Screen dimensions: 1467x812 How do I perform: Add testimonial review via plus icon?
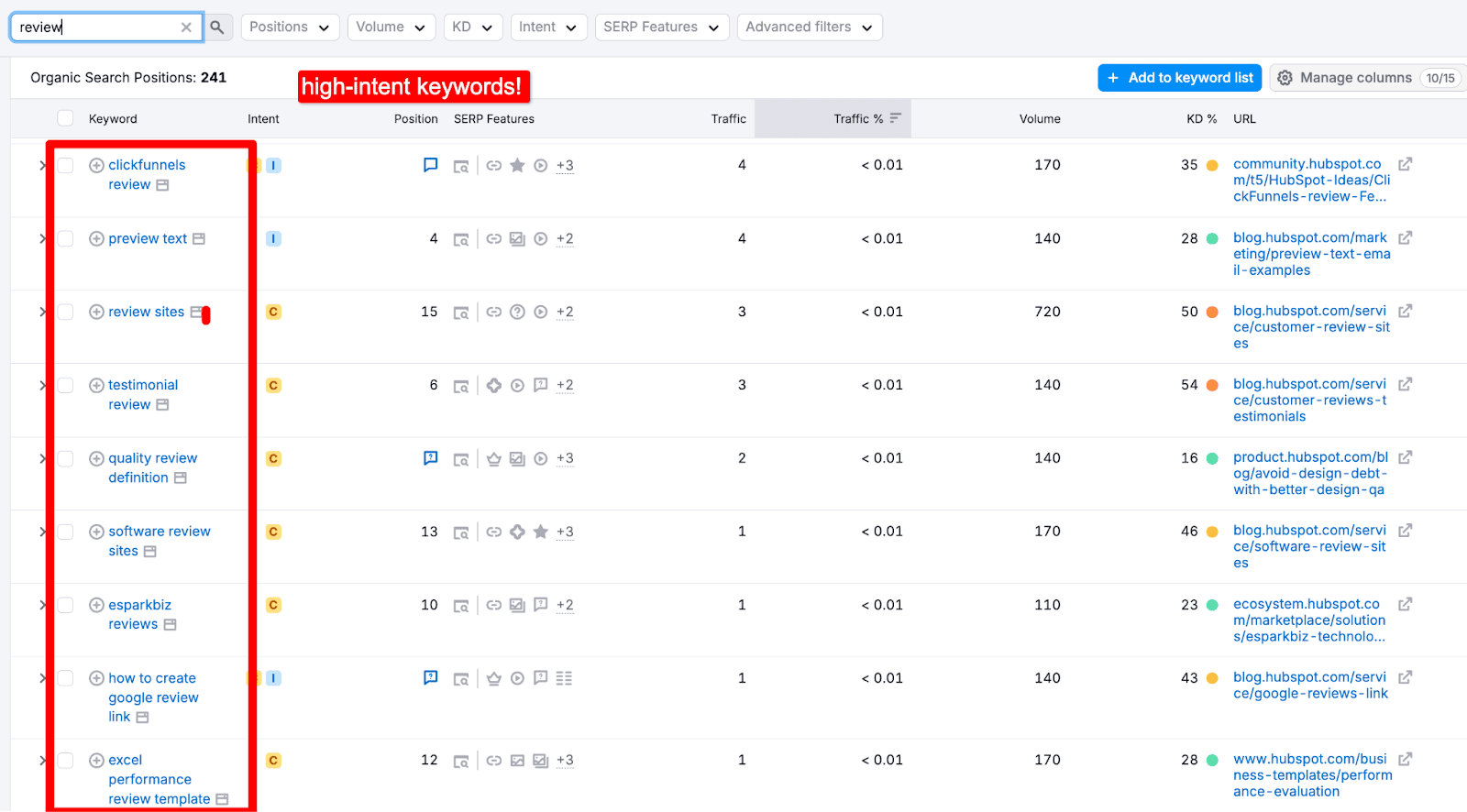click(96, 386)
